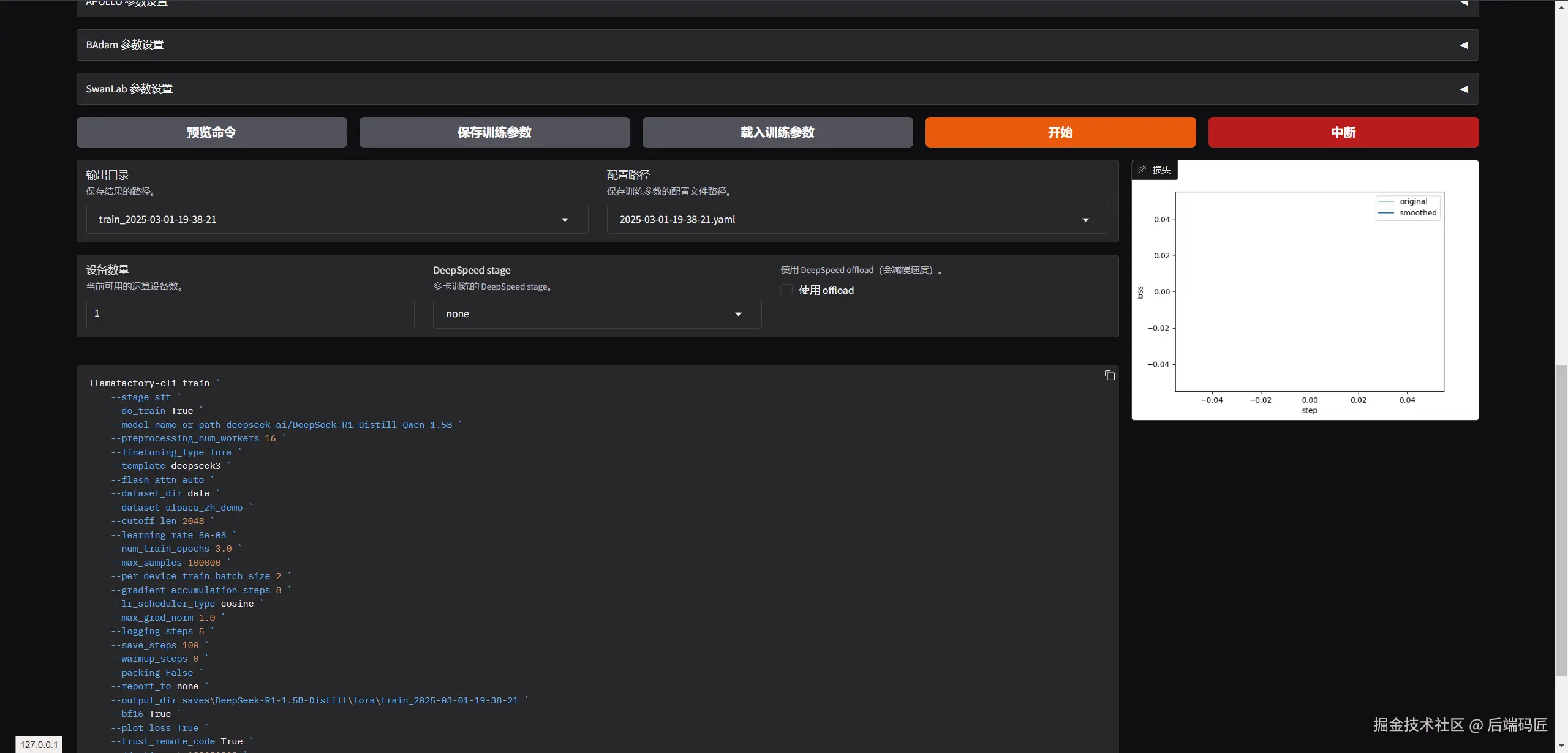The width and height of the screenshot is (1568, 753).
Task: Open BAdam 参数设置 accordion header
Action: (125, 45)
